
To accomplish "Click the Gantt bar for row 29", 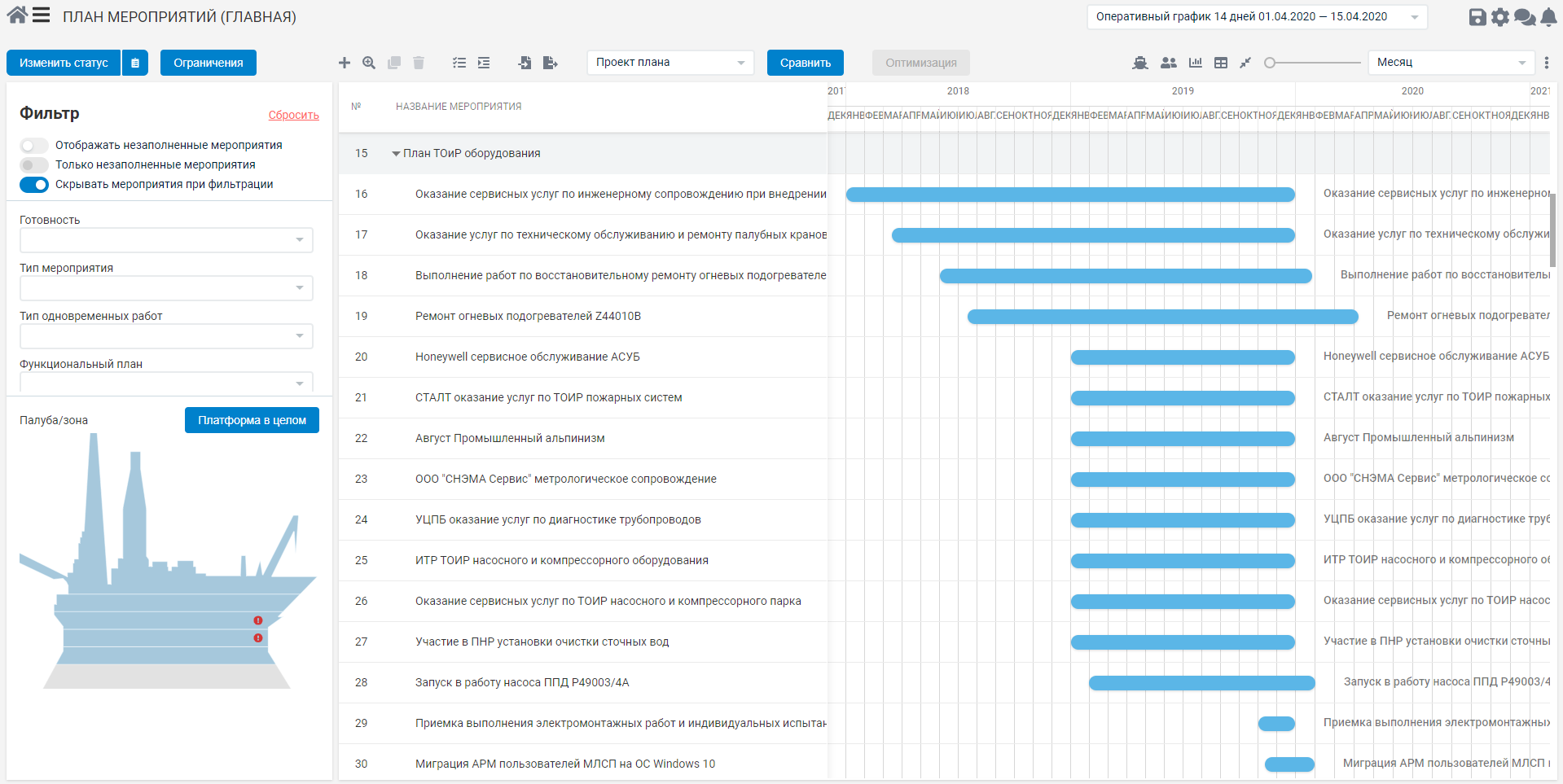I will click(x=1276, y=724).
